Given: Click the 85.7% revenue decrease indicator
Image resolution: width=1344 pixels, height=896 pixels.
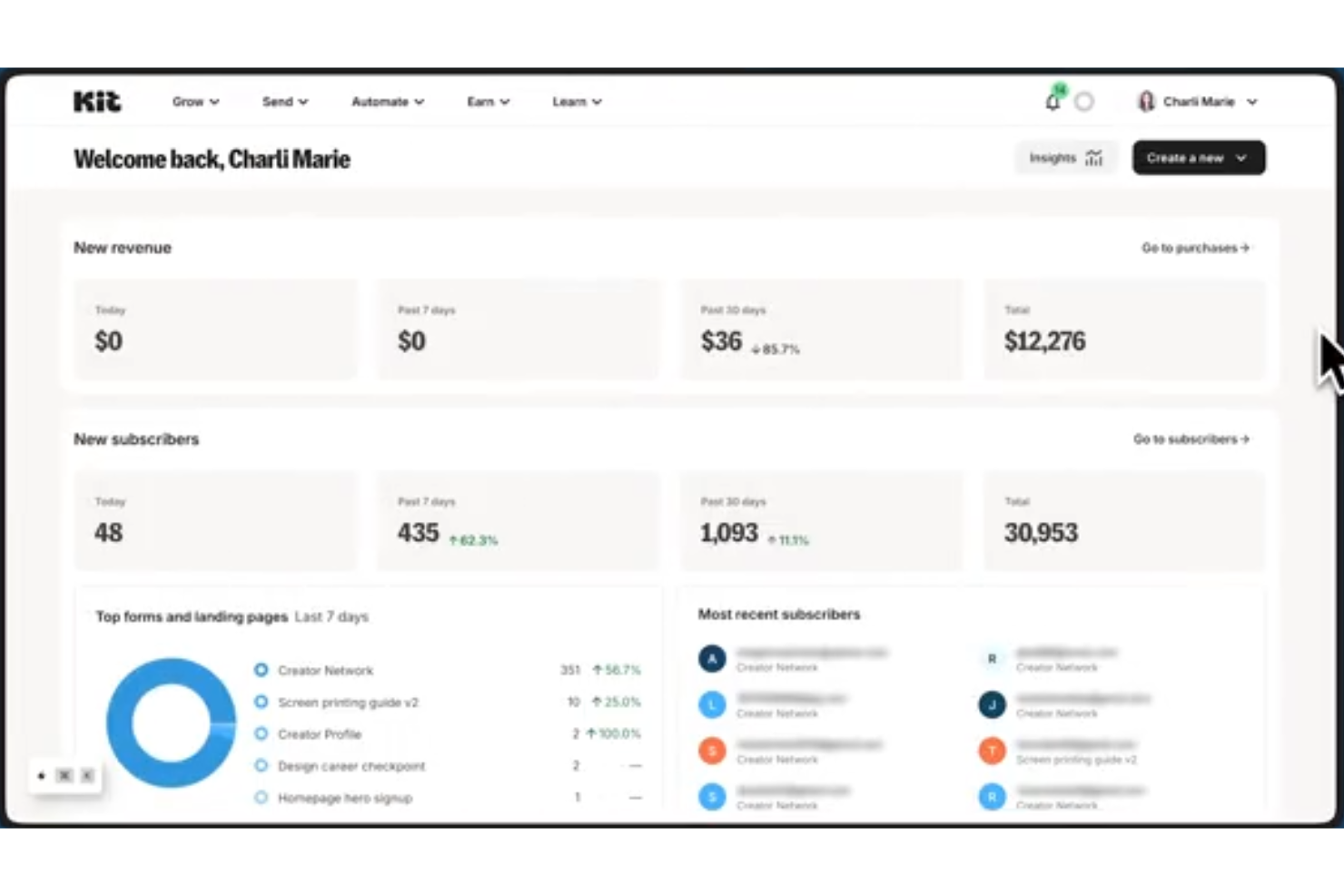Looking at the screenshot, I should (x=776, y=350).
